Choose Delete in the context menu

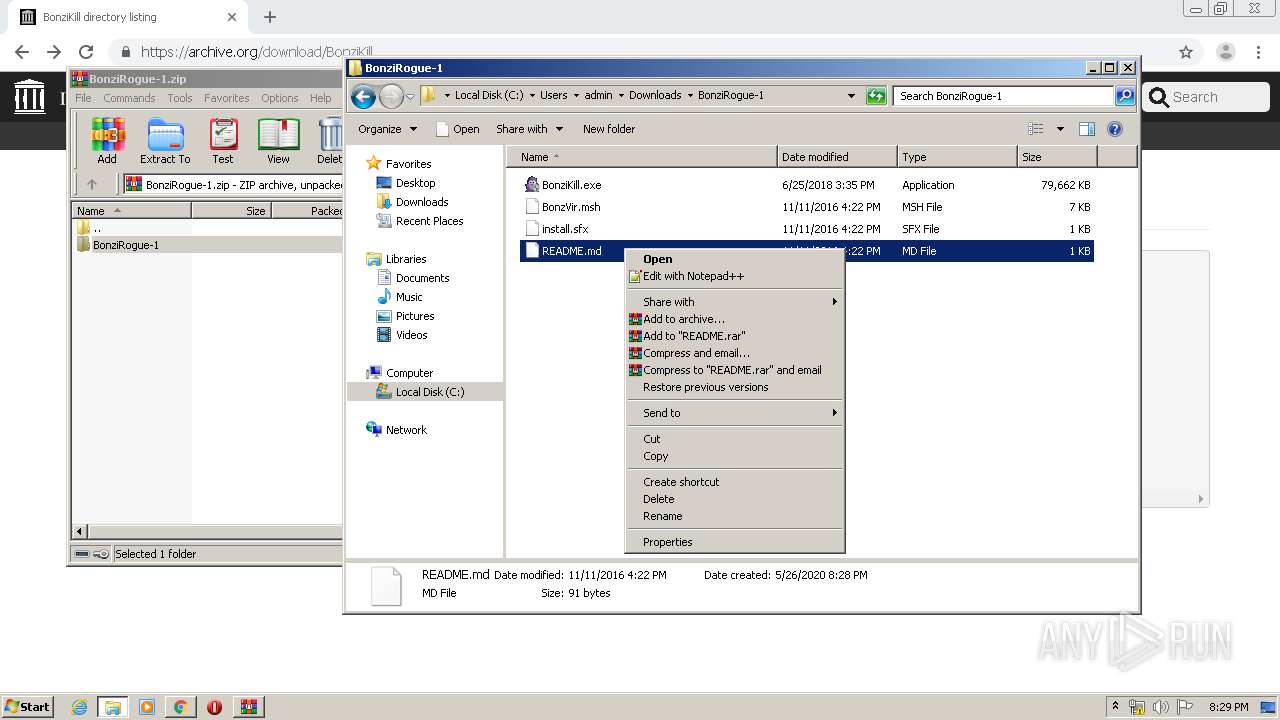(735, 499)
